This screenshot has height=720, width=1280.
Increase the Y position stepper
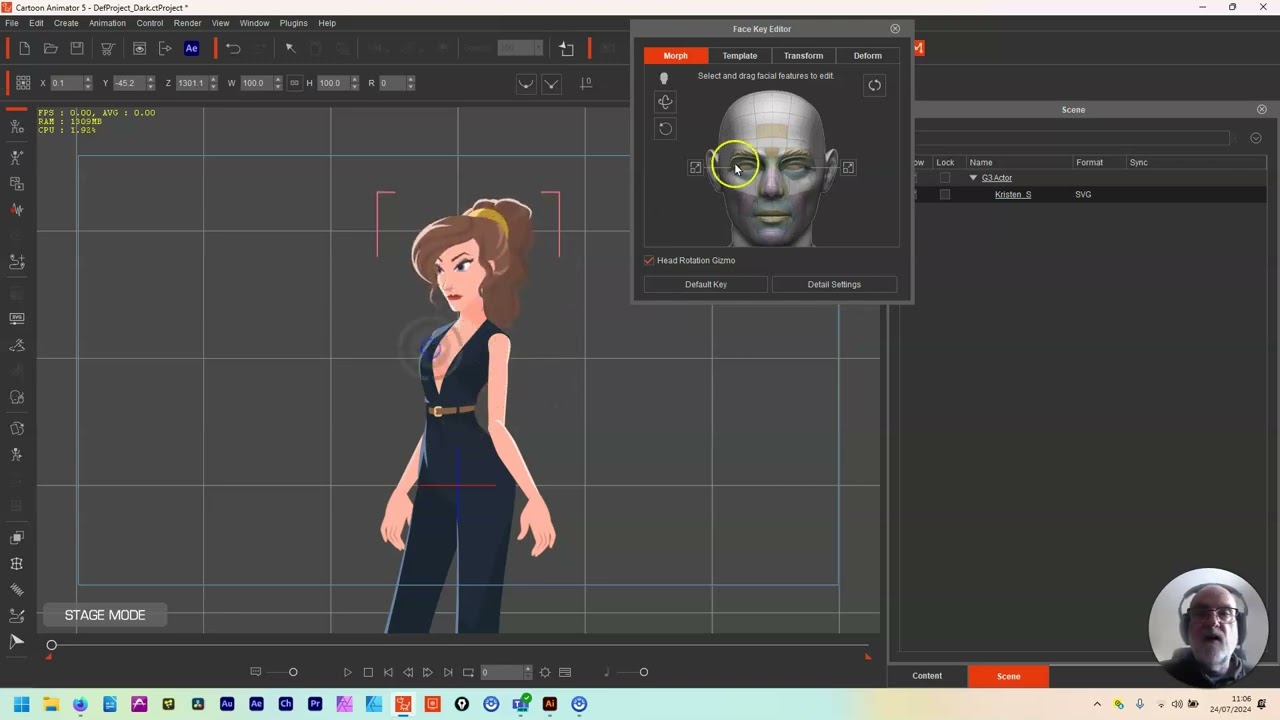(x=151, y=79)
